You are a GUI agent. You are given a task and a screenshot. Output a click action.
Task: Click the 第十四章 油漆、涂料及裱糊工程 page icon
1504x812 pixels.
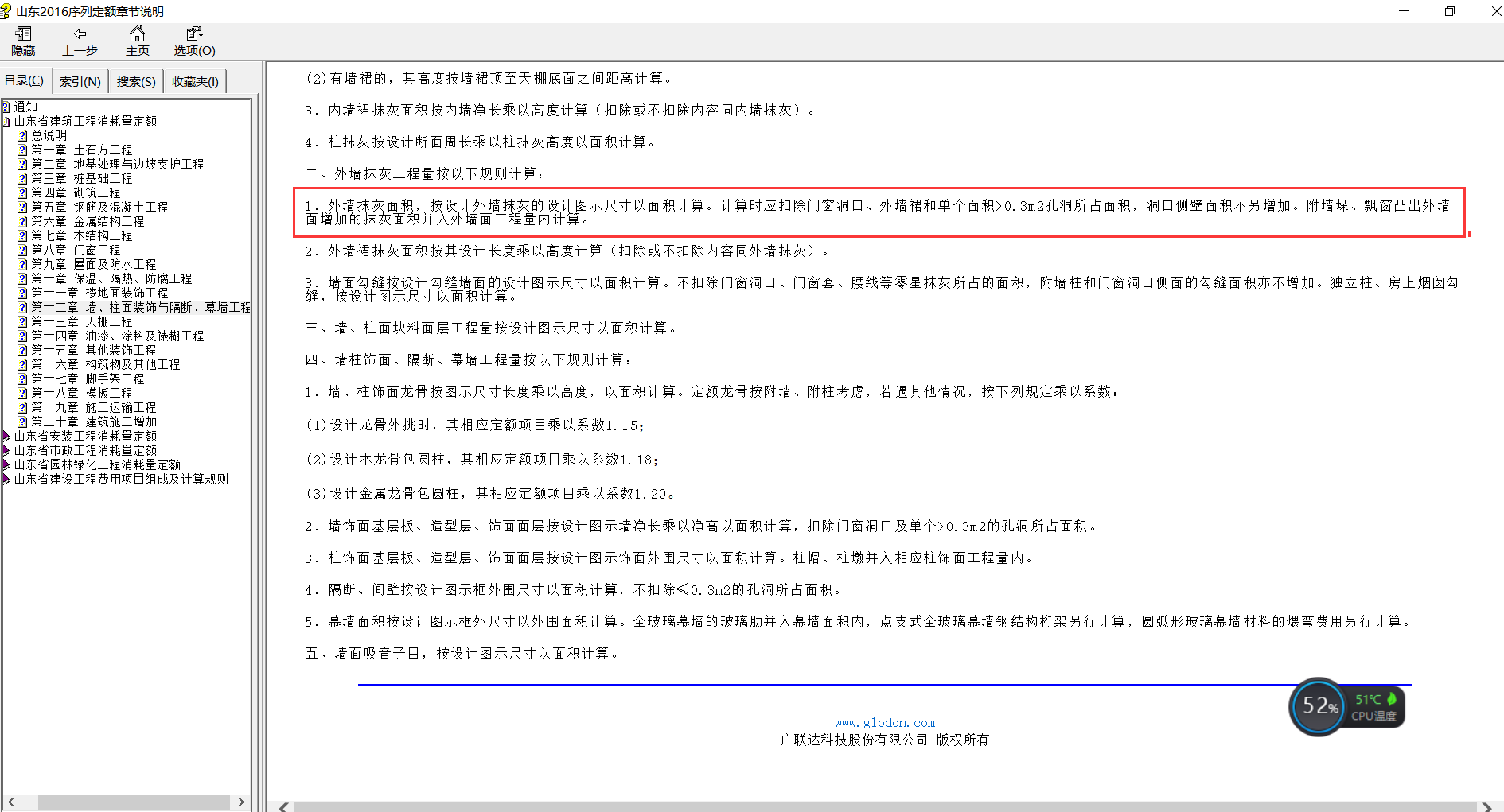(22, 336)
